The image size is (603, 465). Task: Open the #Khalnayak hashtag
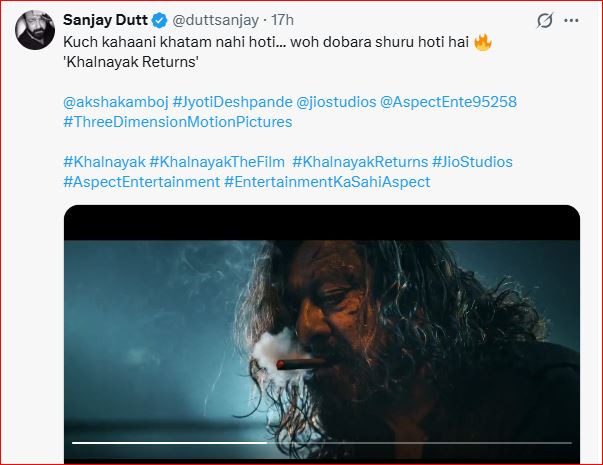point(103,162)
